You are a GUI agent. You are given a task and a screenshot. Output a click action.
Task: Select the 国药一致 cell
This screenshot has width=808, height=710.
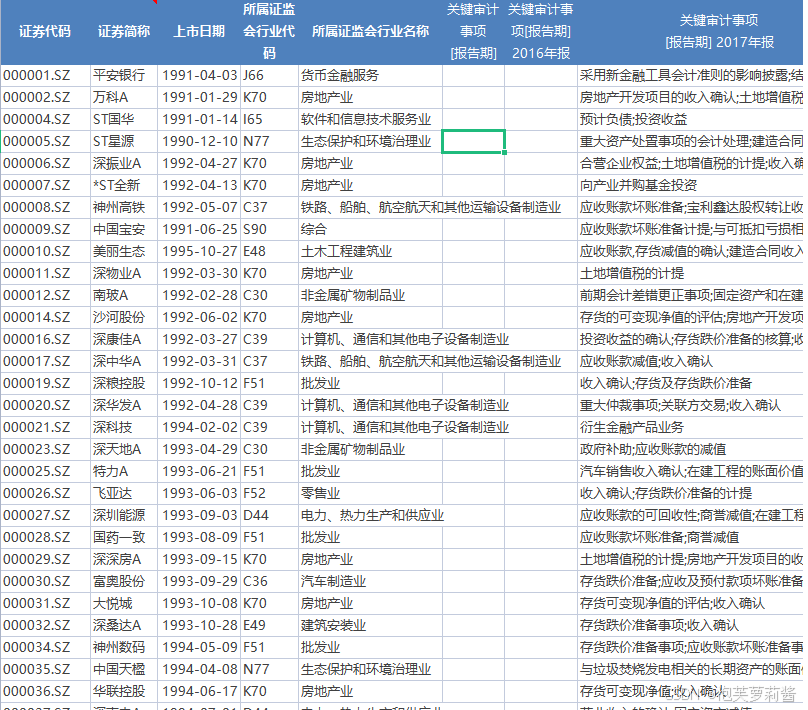124,537
